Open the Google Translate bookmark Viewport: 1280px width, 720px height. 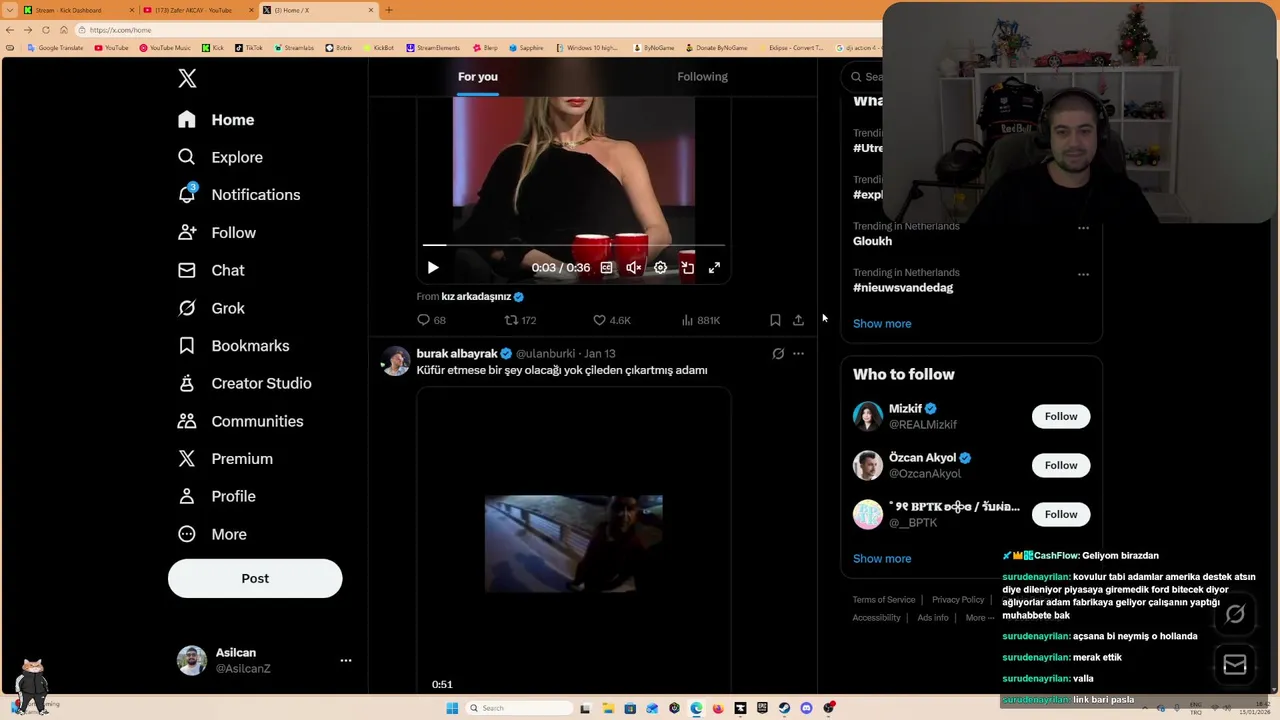click(57, 48)
